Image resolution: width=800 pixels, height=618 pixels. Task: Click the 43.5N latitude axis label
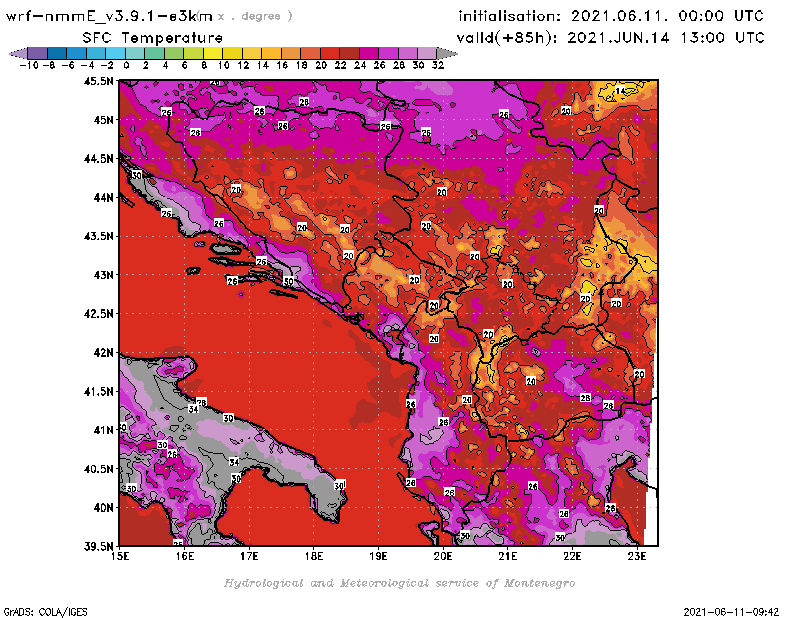98,236
